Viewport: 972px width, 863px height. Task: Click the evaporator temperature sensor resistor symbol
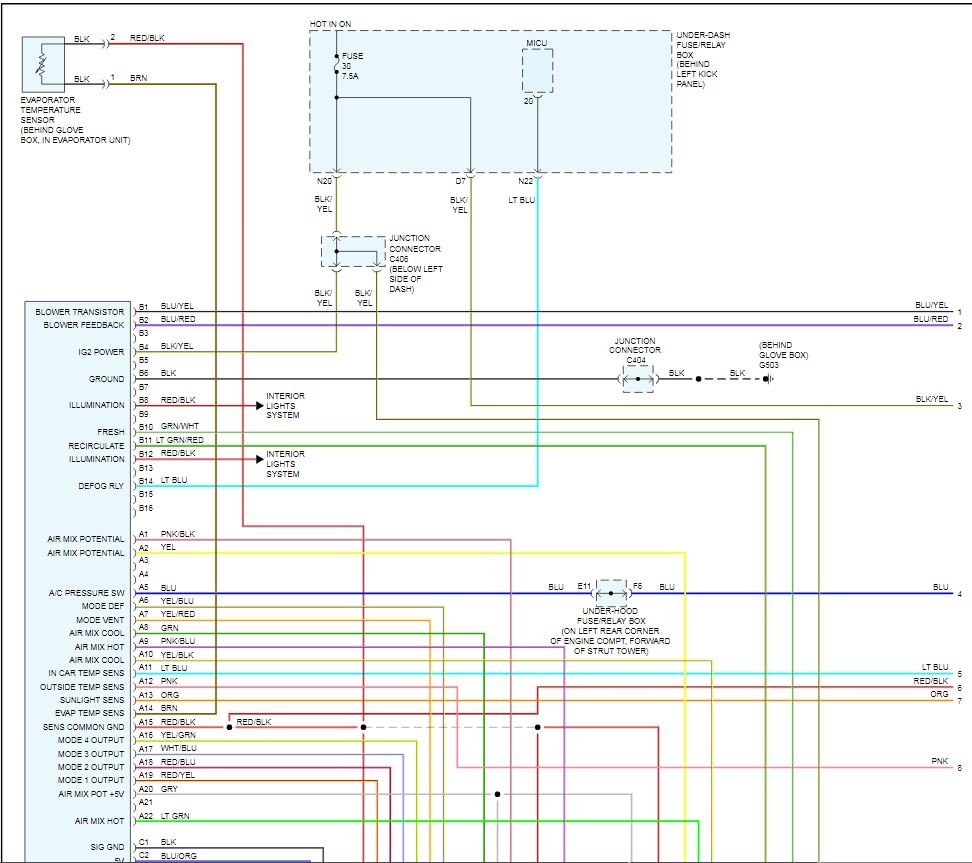(42, 63)
